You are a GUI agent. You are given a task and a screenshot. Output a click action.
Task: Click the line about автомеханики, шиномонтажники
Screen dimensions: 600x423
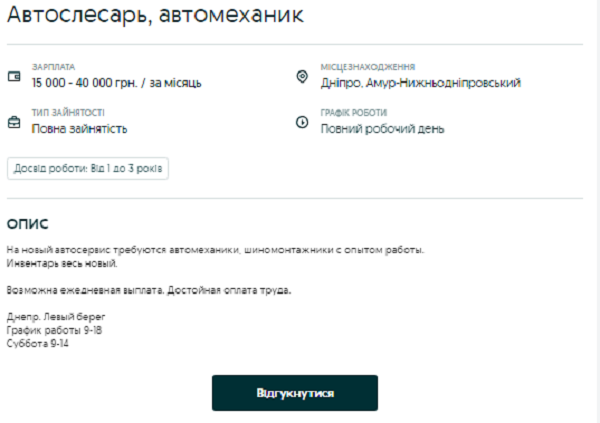tap(216, 249)
